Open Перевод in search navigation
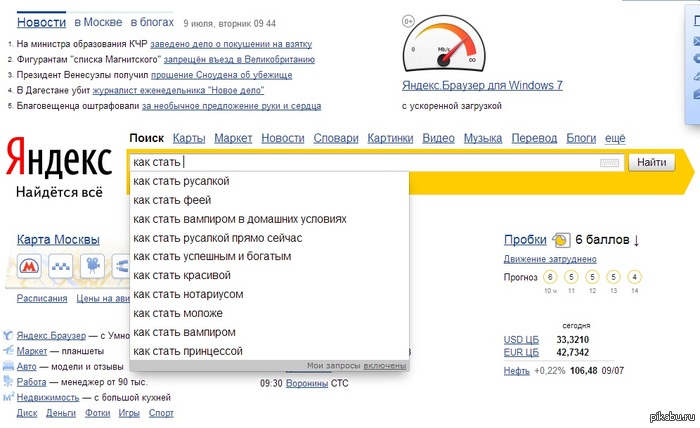The image size is (700, 428). tap(534, 138)
